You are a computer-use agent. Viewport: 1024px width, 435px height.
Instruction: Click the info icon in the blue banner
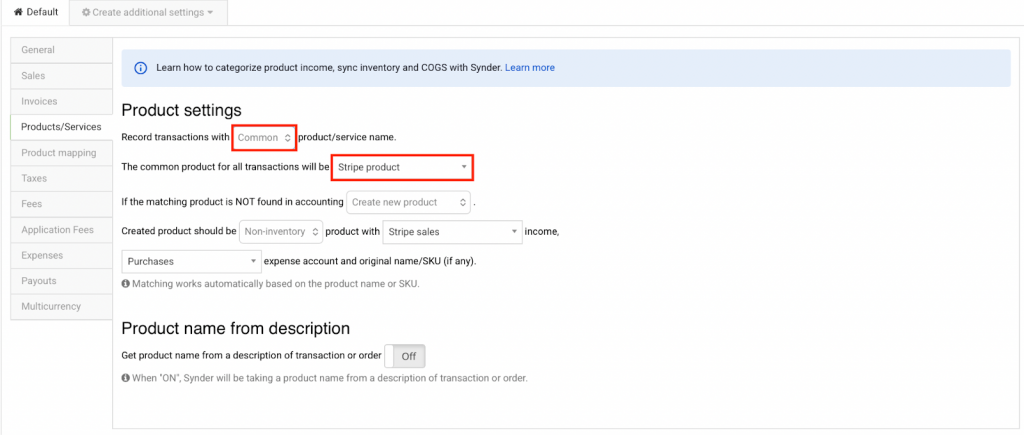141,68
